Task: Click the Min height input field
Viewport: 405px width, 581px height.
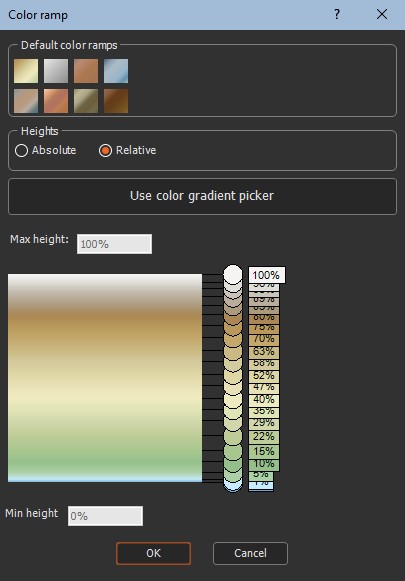Action: [x=105, y=516]
